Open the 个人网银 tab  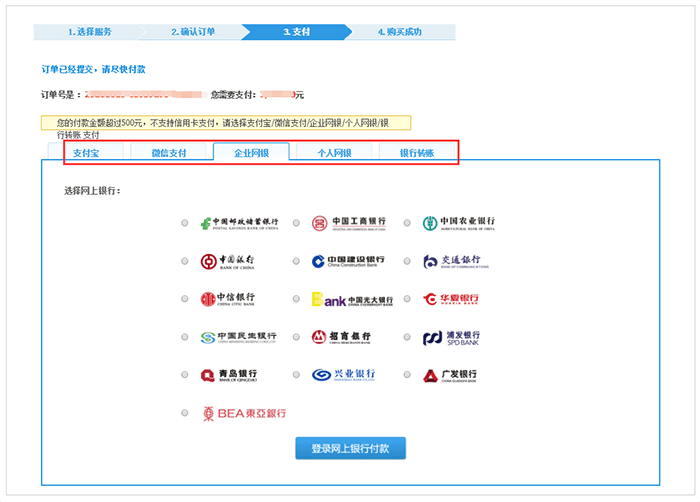(334, 152)
